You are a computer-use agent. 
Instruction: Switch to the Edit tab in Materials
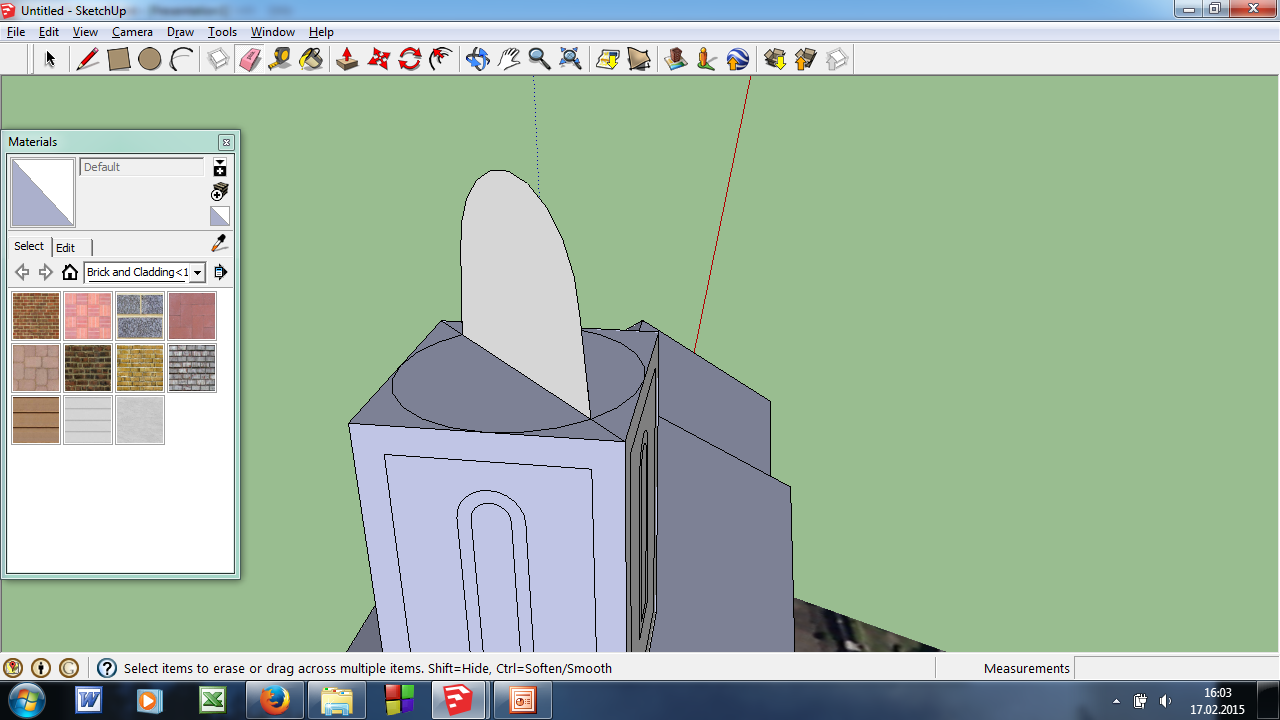point(65,247)
